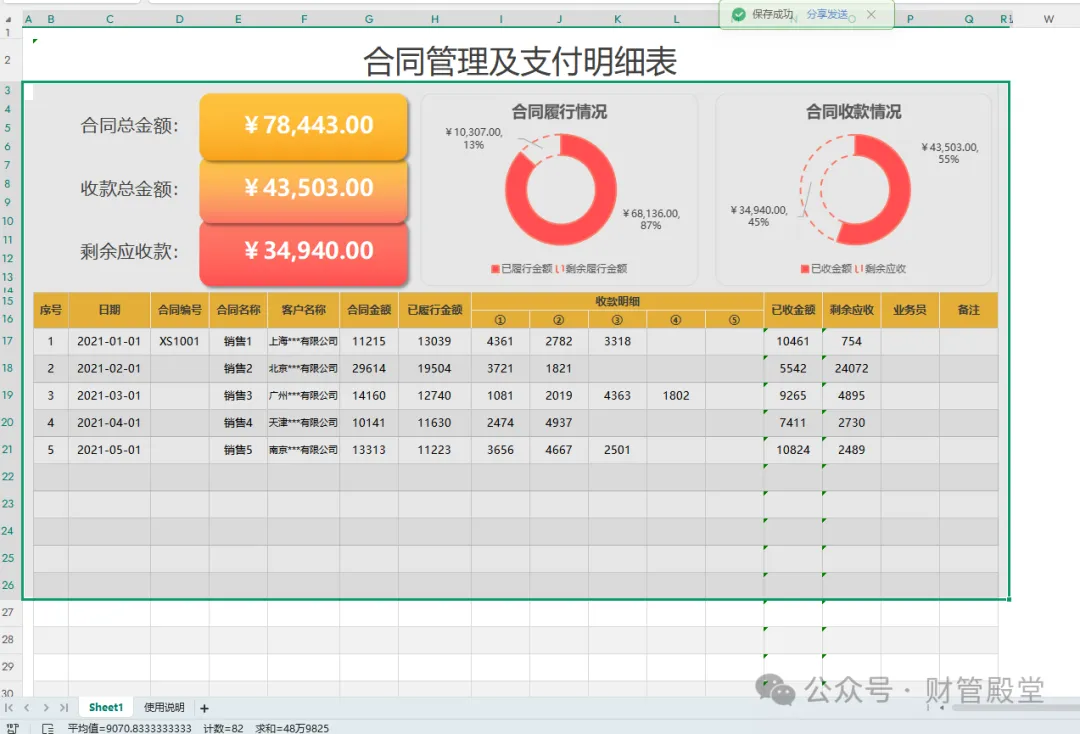Select the 销售5 contract name cell
The height and width of the screenshot is (734, 1080).
pyautogui.click(x=238, y=450)
